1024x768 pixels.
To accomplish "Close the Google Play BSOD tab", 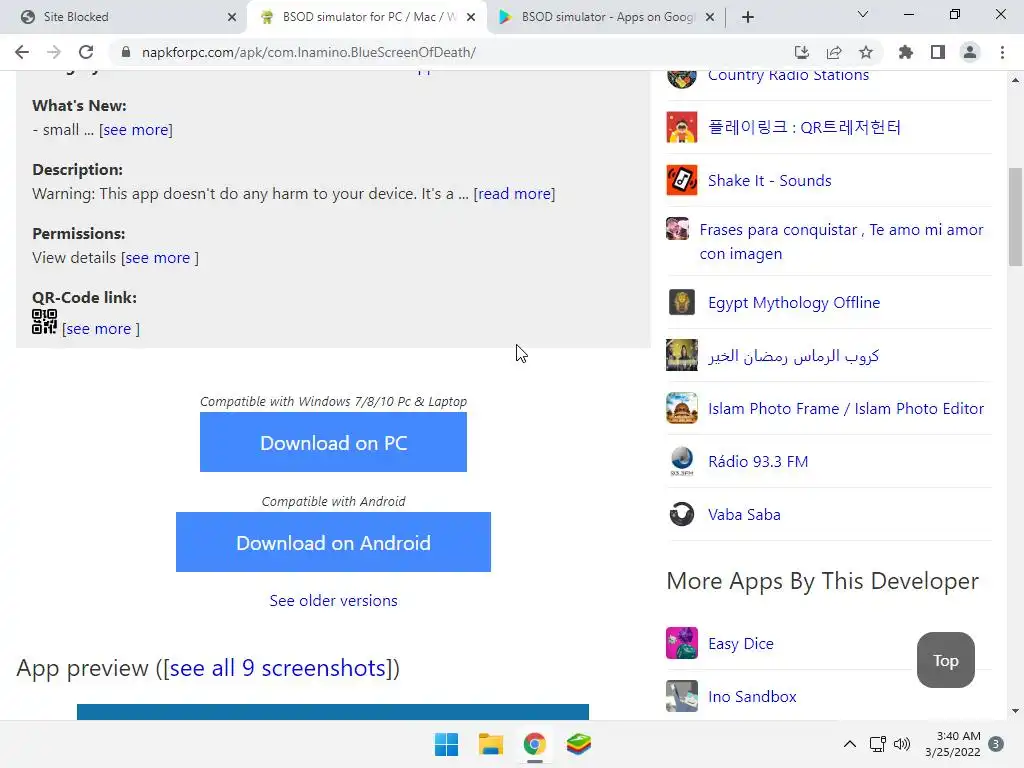I will pyautogui.click(x=710, y=17).
